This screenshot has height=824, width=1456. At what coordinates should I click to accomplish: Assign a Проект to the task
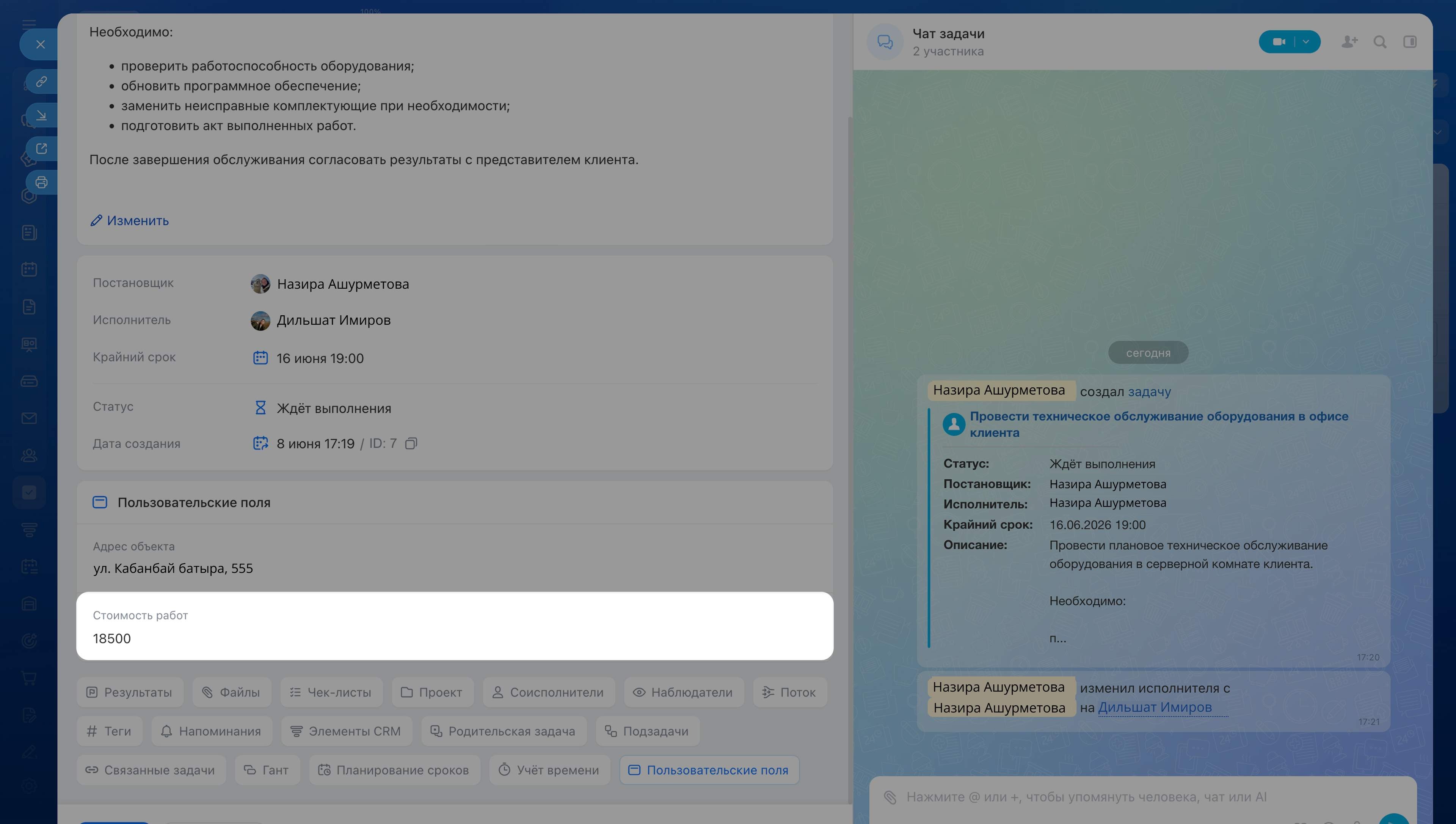[x=432, y=692]
